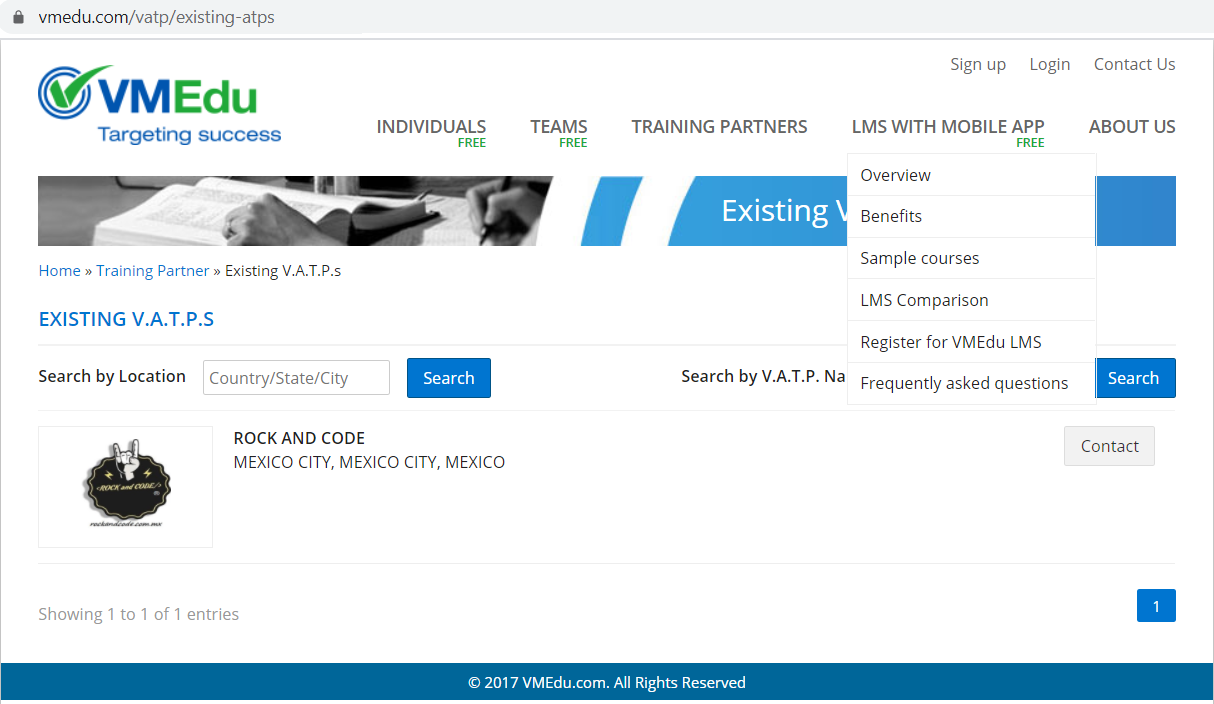Contact the Rock and Code partner
The image size is (1214, 704).
point(1108,446)
